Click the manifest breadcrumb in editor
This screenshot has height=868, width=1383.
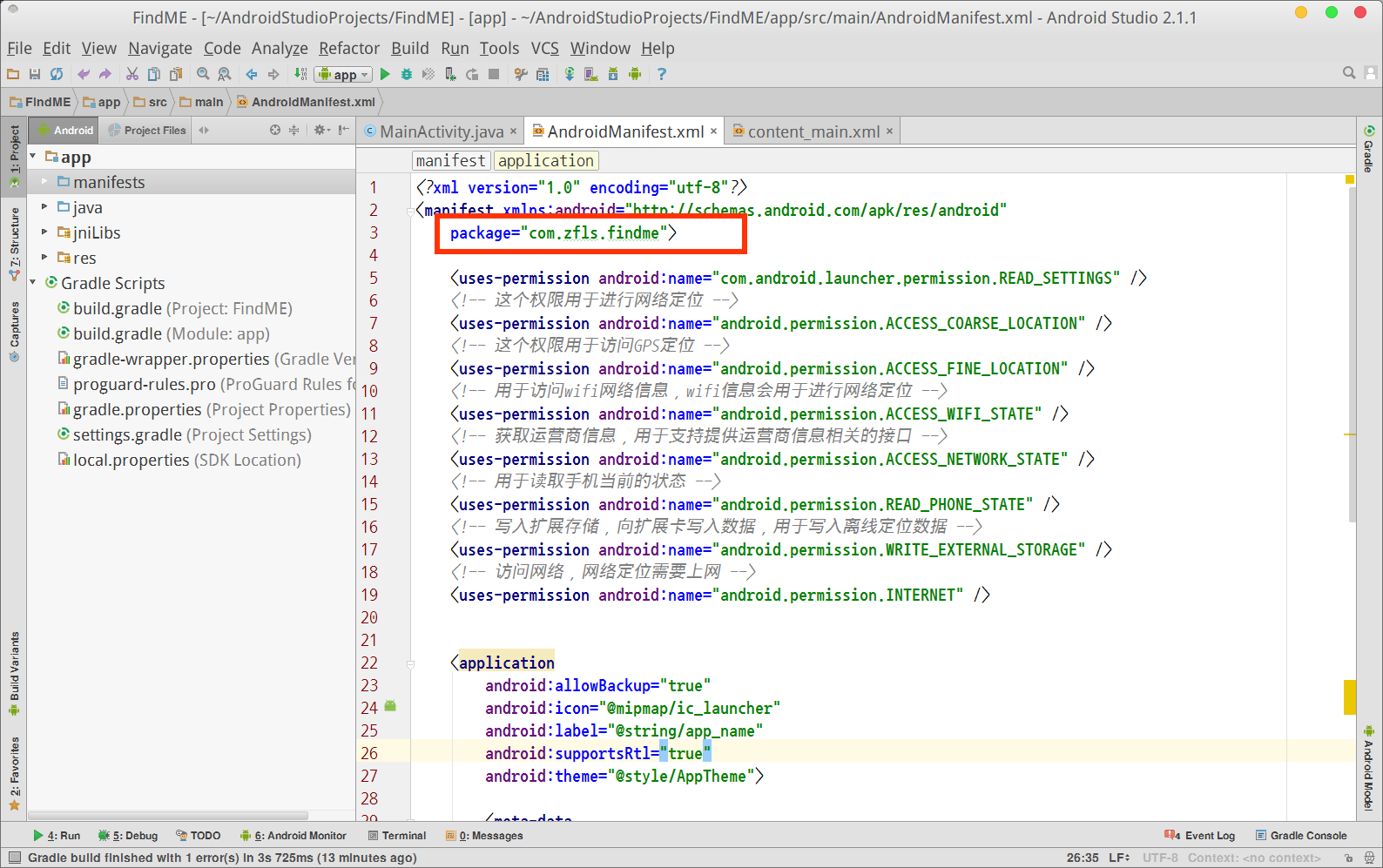tap(450, 161)
